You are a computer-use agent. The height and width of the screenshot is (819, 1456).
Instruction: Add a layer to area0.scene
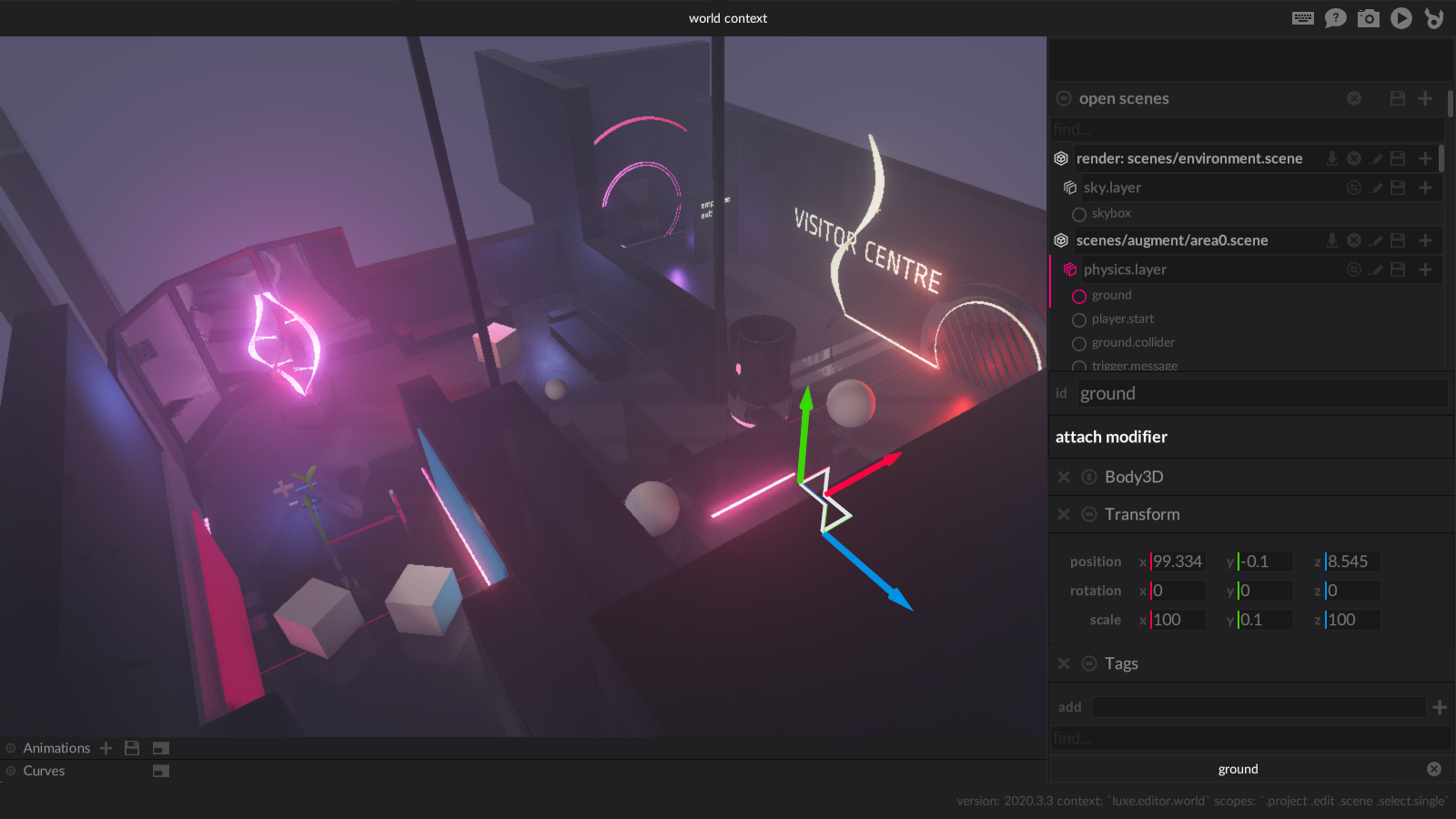coord(1425,240)
